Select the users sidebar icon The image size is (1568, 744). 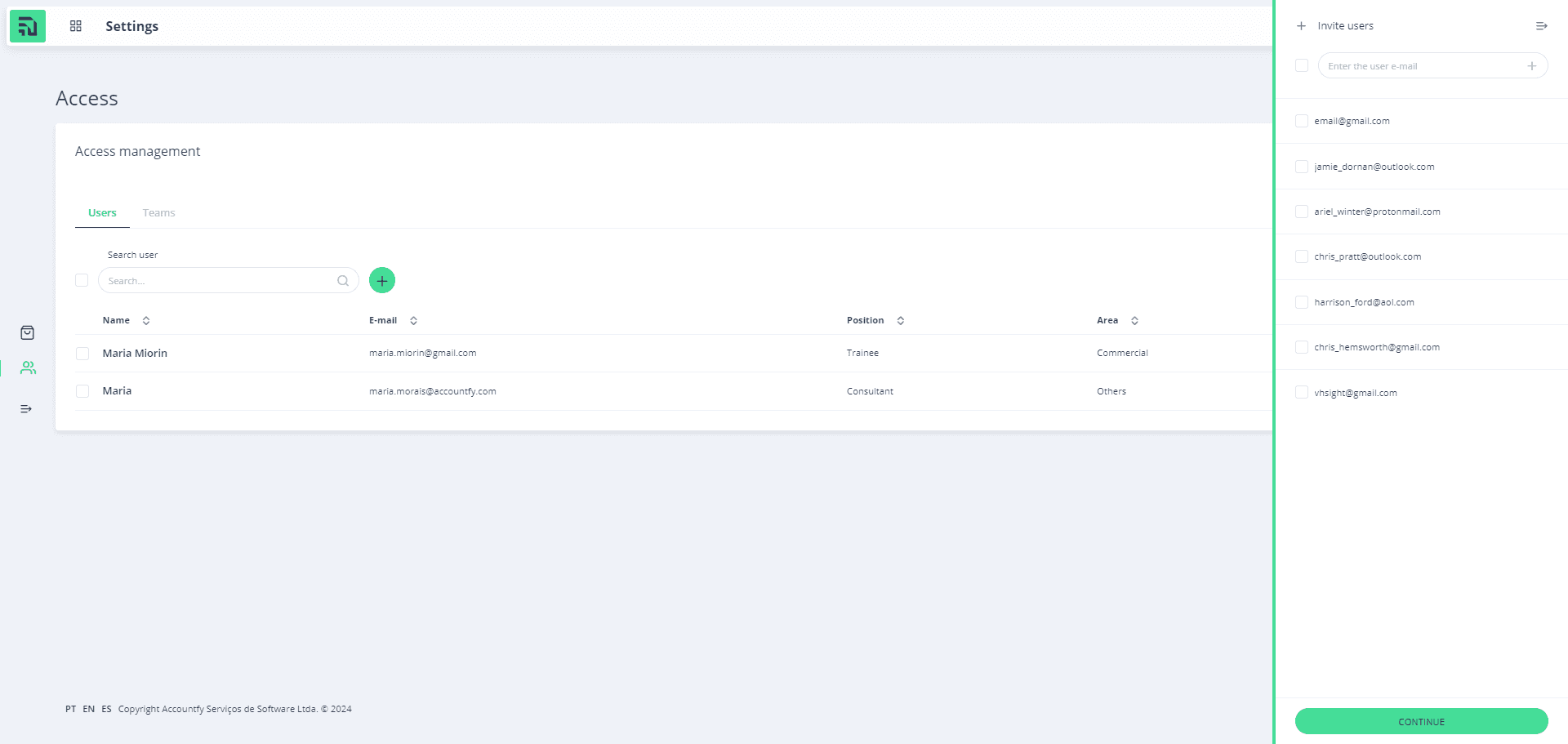pos(28,368)
